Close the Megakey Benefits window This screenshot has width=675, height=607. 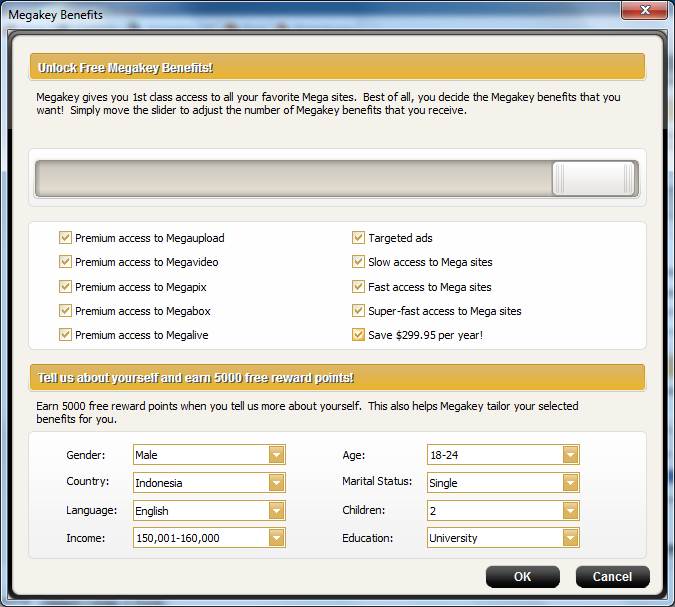[x=644, y=9]
